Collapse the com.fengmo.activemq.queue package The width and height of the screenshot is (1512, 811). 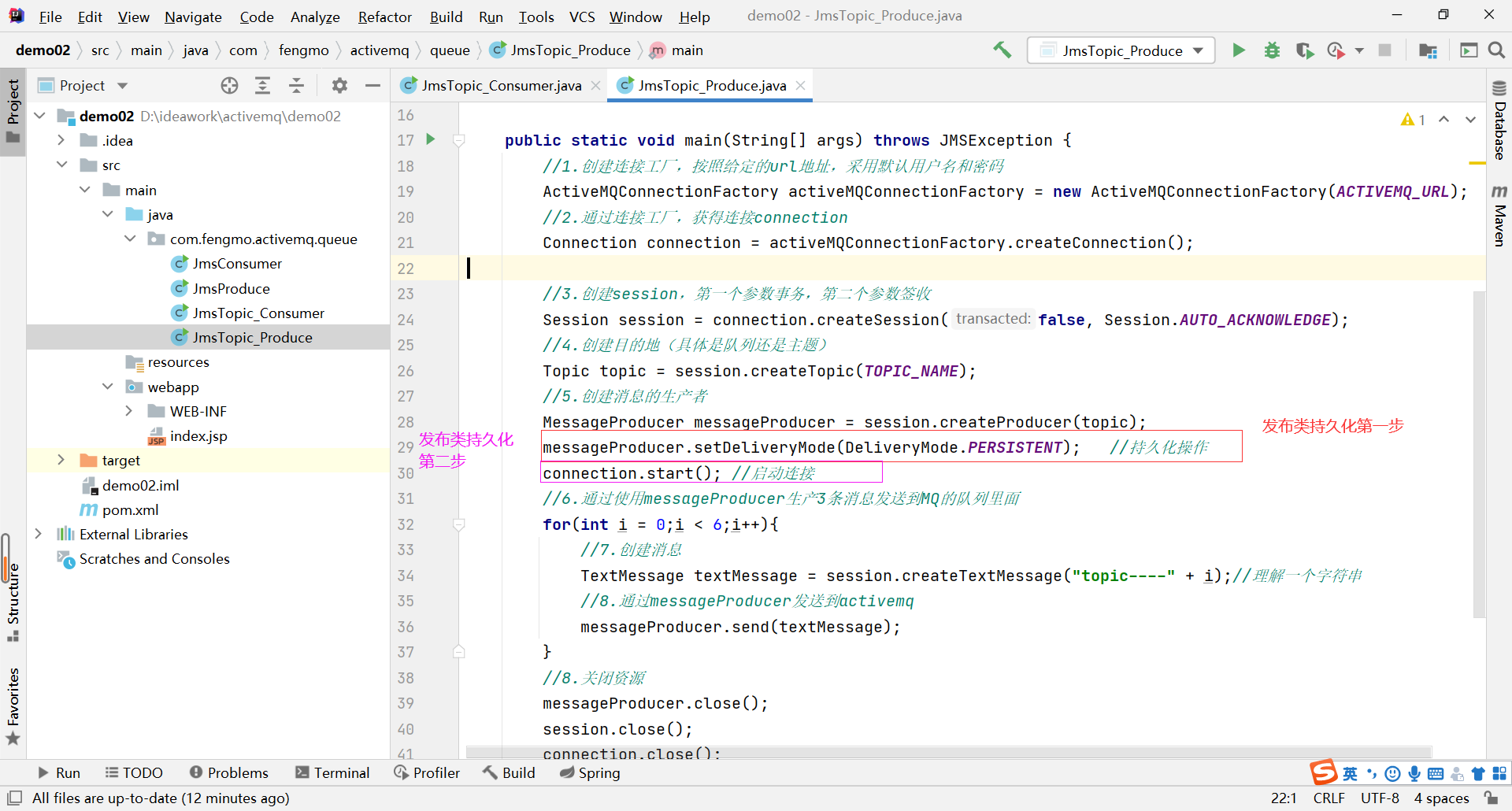coord(130,239)
